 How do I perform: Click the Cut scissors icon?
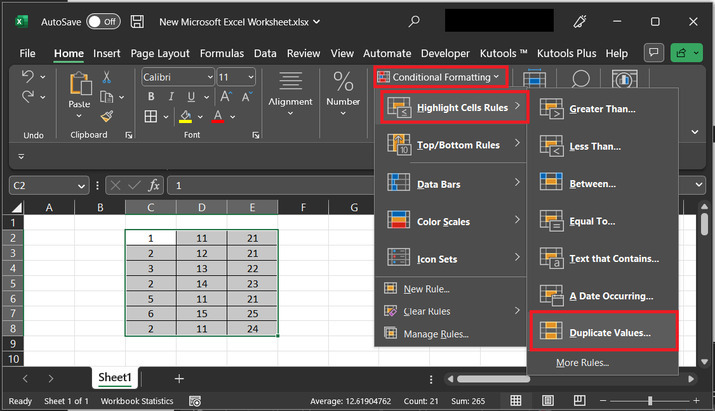point(107,77)
